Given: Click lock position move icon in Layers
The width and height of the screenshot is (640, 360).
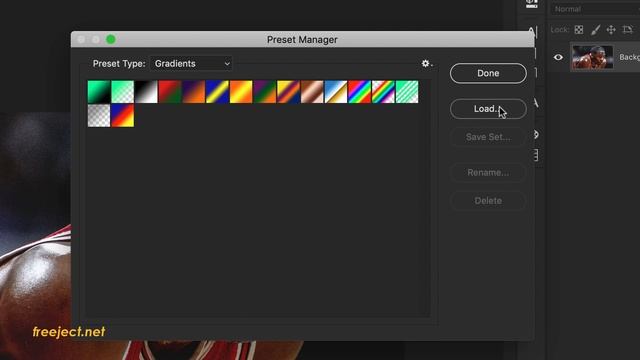Looking at the screenshot, I should (611, 30).
